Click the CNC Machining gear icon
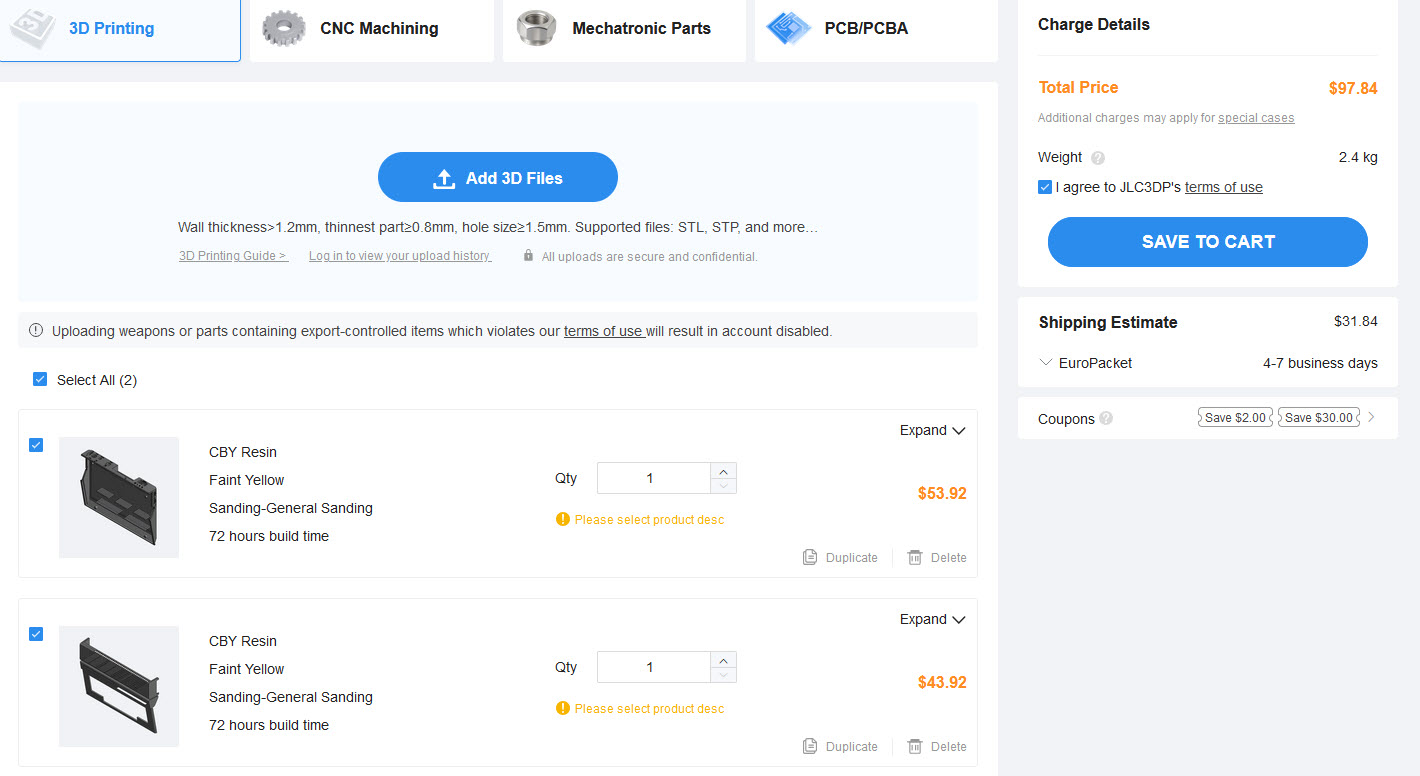 click(x=283, y=28)
